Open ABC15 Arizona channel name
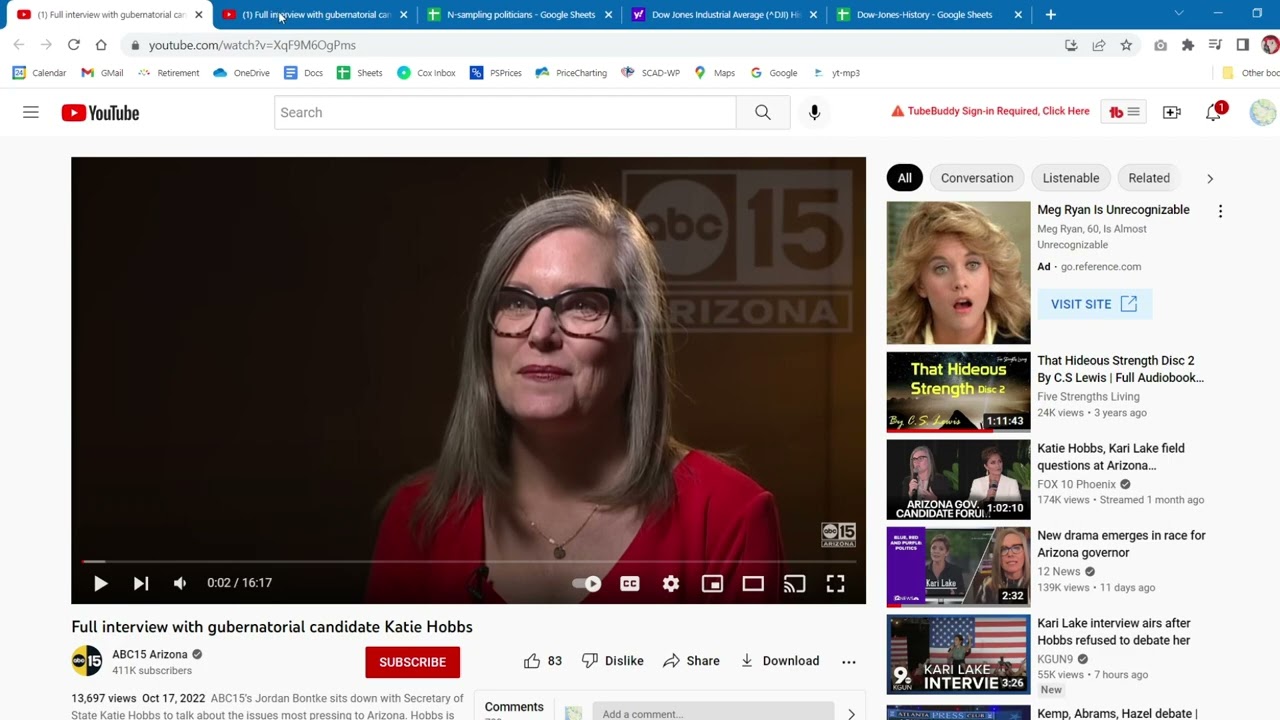This screenshot has width=1280, height=720. click(x=150, y=654)
